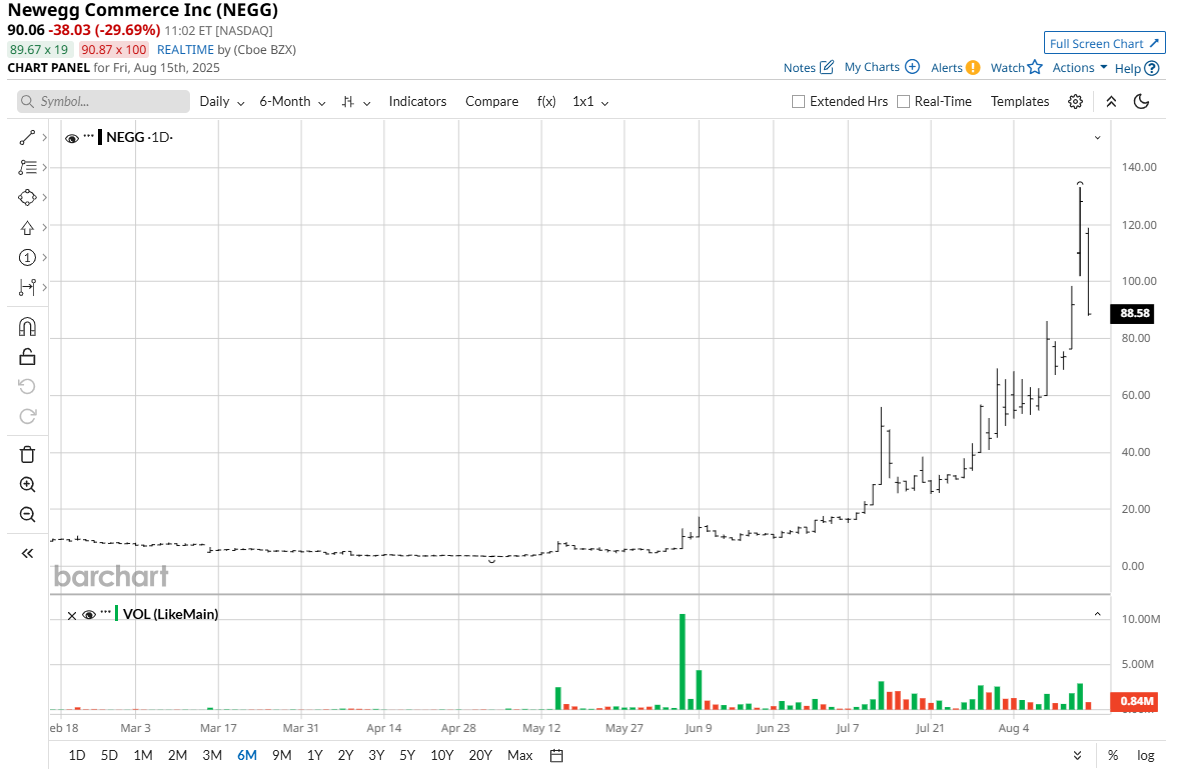Screen dimensions: 1195x783
Task: Delete drawings with the trash icon
Action: click(x=27, y=454)
